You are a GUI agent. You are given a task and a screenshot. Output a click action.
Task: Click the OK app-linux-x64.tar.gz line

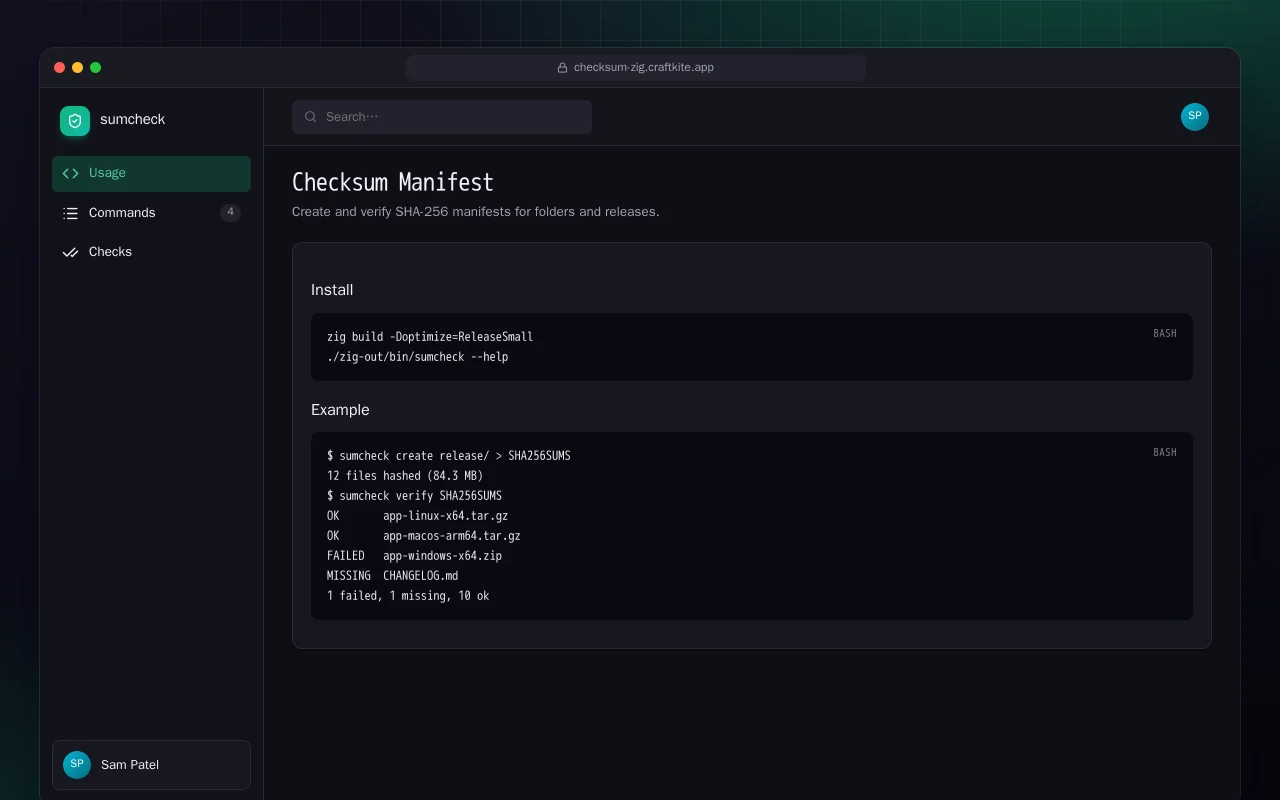(418, 516)
